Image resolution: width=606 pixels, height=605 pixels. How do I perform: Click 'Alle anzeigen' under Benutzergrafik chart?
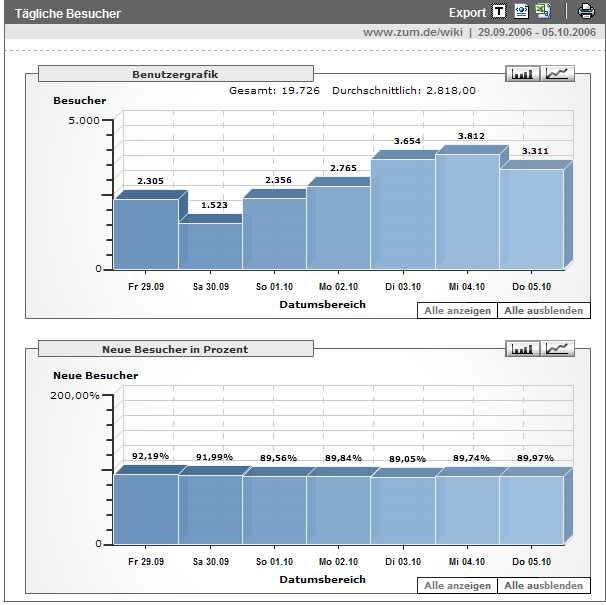tap(457, 311)
